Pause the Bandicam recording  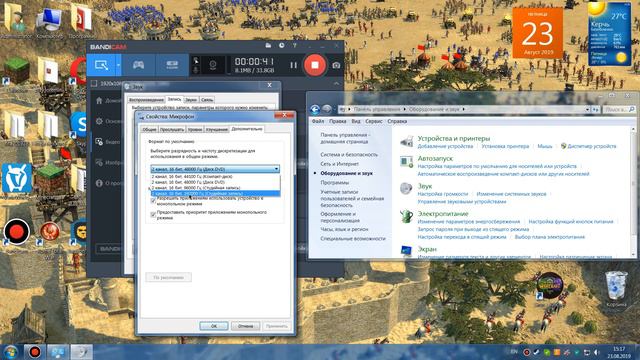[293, 65]
